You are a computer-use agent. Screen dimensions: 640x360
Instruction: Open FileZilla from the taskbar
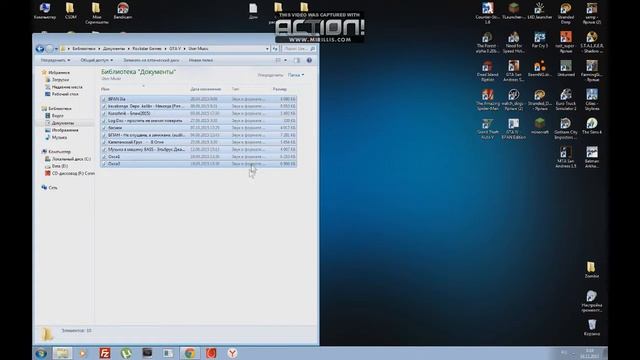(105, 353)
